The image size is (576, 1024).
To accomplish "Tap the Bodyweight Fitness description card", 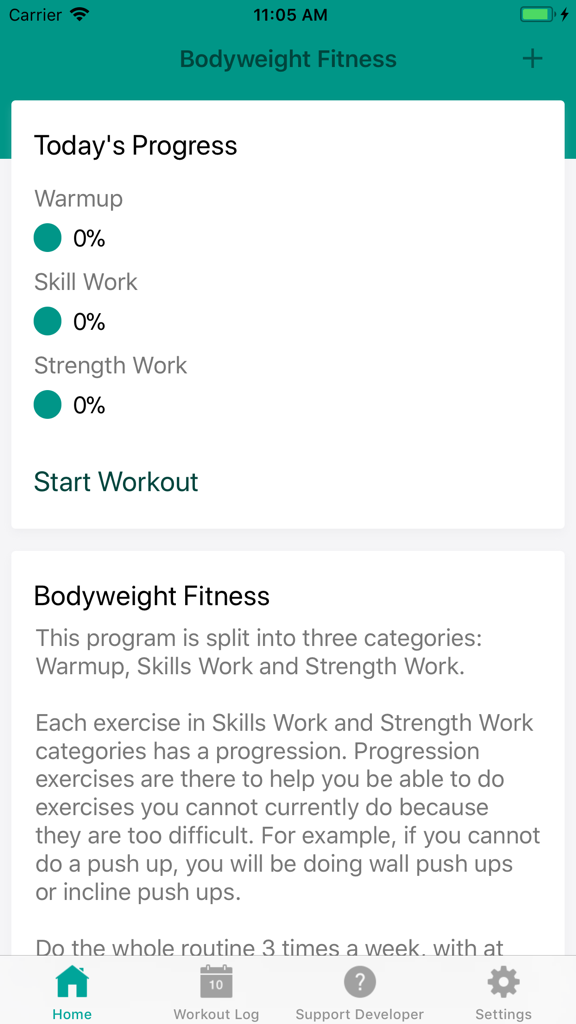I will (288, 750).
